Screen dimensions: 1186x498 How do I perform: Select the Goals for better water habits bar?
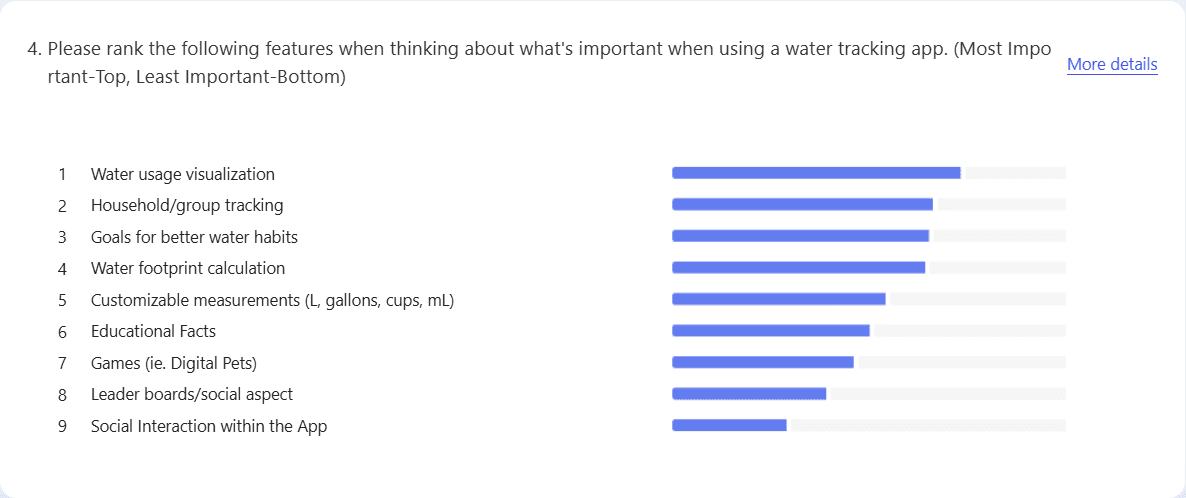pos(800,236)
